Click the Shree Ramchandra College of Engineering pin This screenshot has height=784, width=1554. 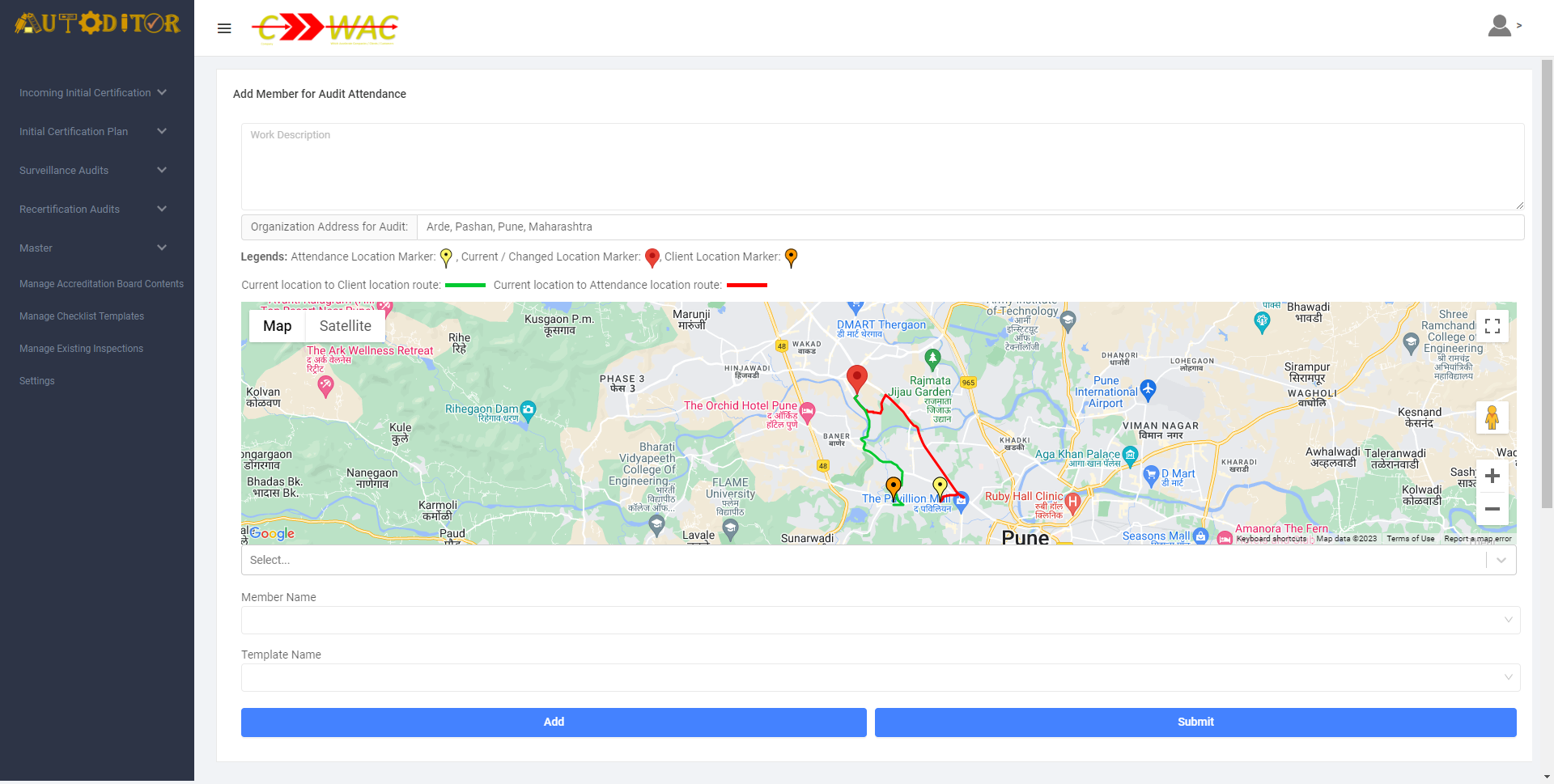tap(1411, 344)
